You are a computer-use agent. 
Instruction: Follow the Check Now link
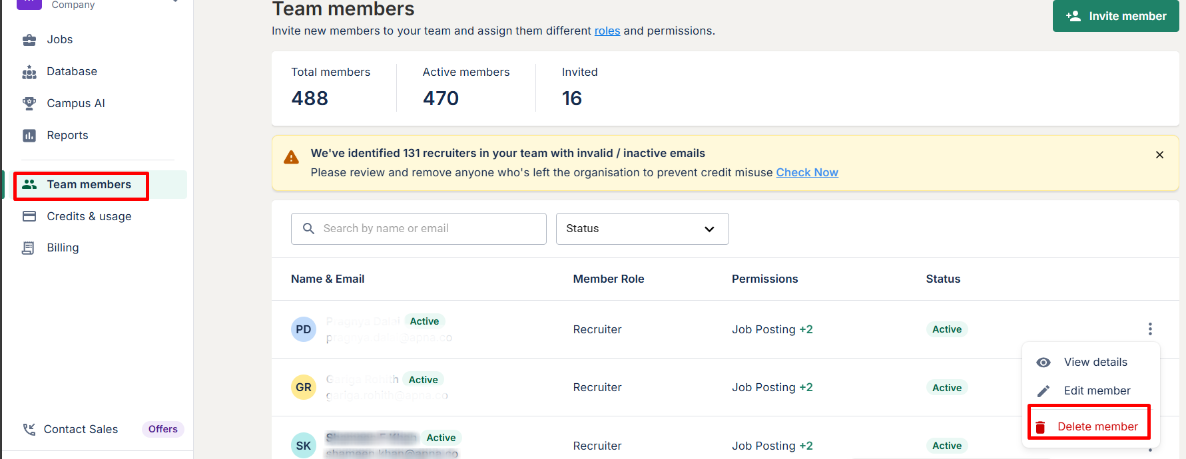coord(807,172)
